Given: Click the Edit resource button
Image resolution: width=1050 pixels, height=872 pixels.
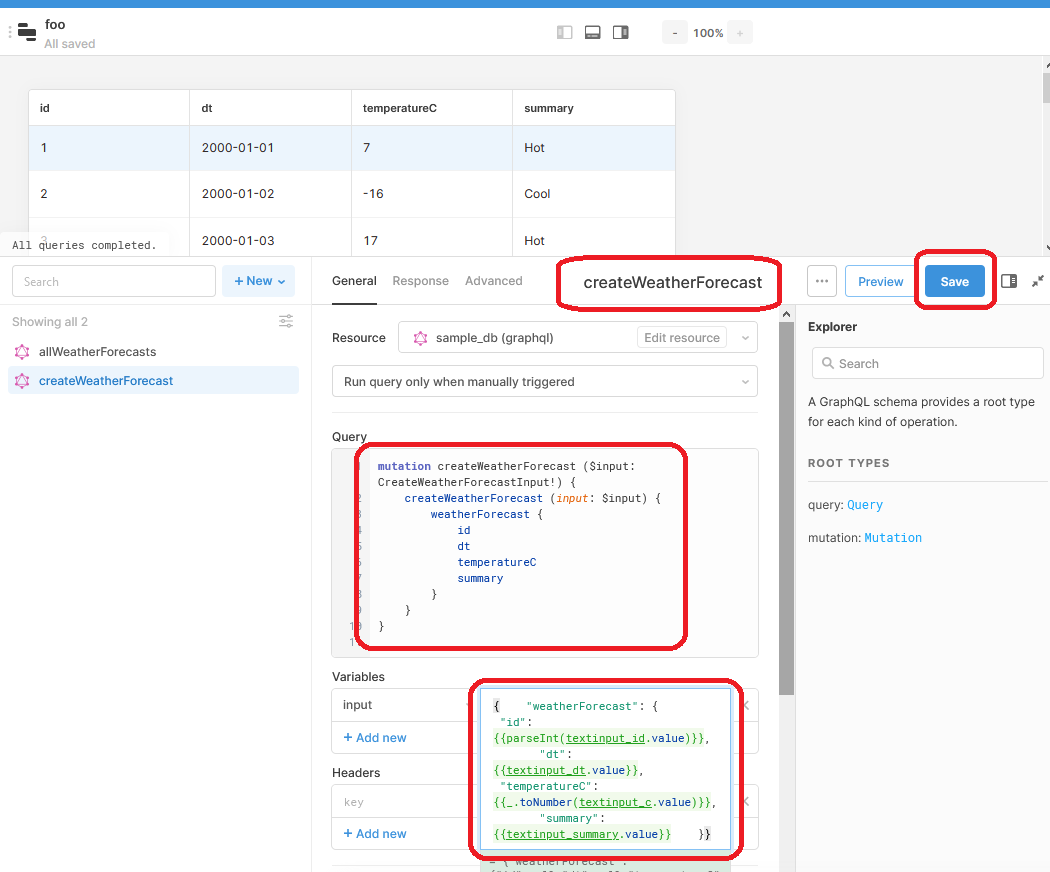Looking at the screenshot, I should point(682,338).
